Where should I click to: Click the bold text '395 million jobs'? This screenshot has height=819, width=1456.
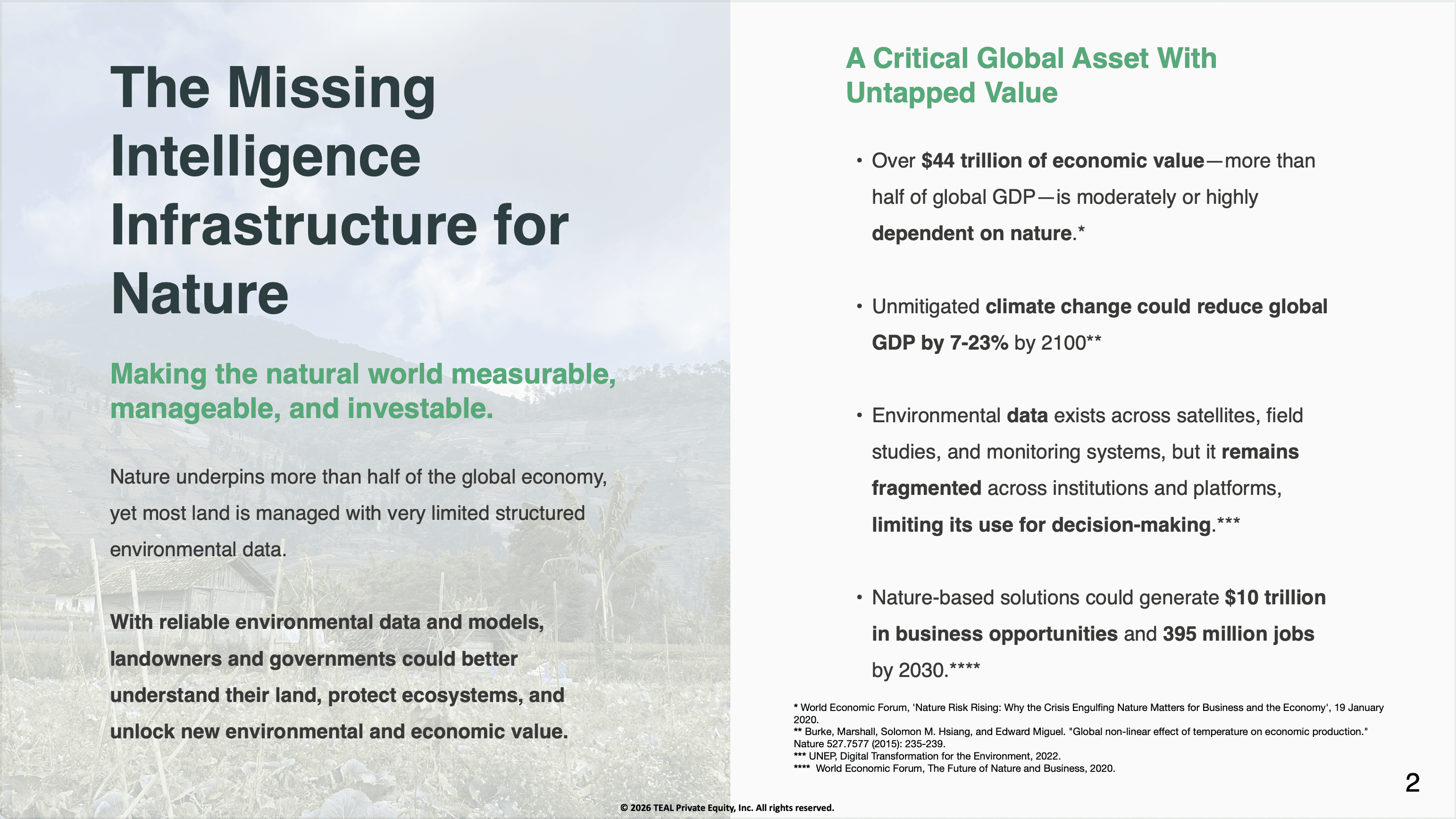pos(1238,634)
